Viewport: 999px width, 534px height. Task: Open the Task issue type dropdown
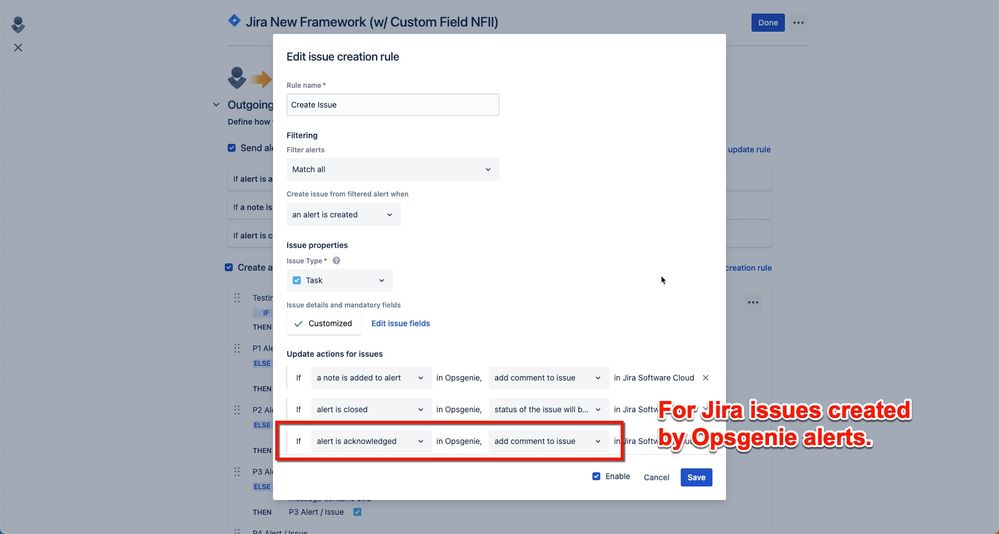click(340, 280)
